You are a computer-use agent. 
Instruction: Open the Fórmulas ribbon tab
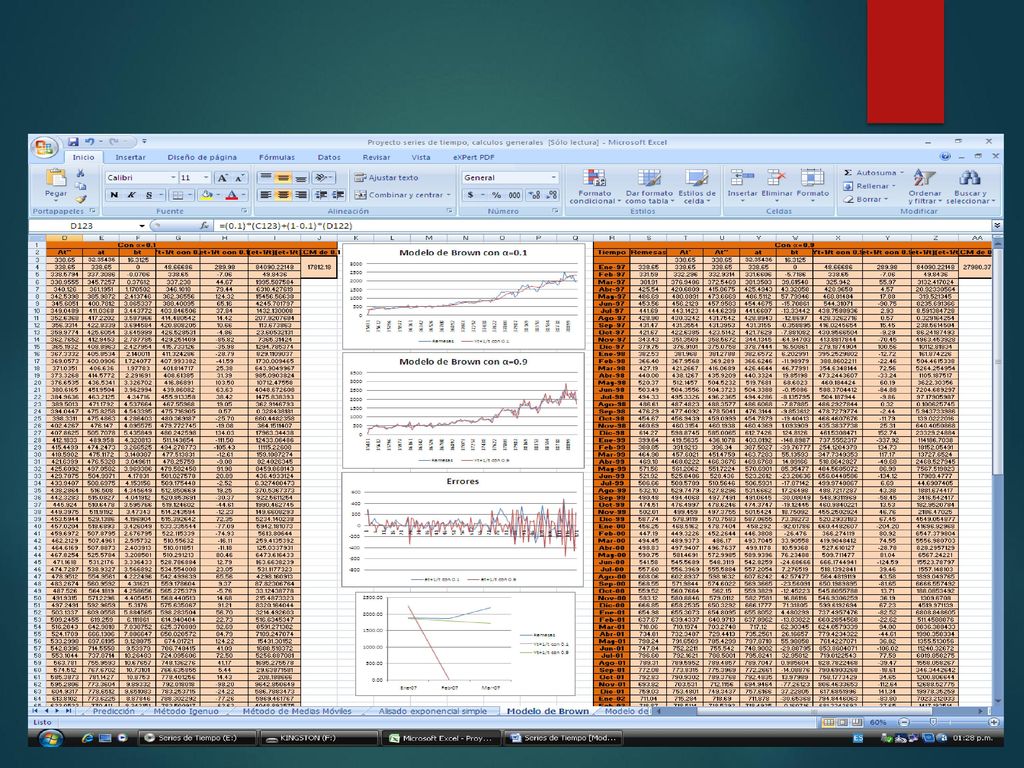[277, 157]
